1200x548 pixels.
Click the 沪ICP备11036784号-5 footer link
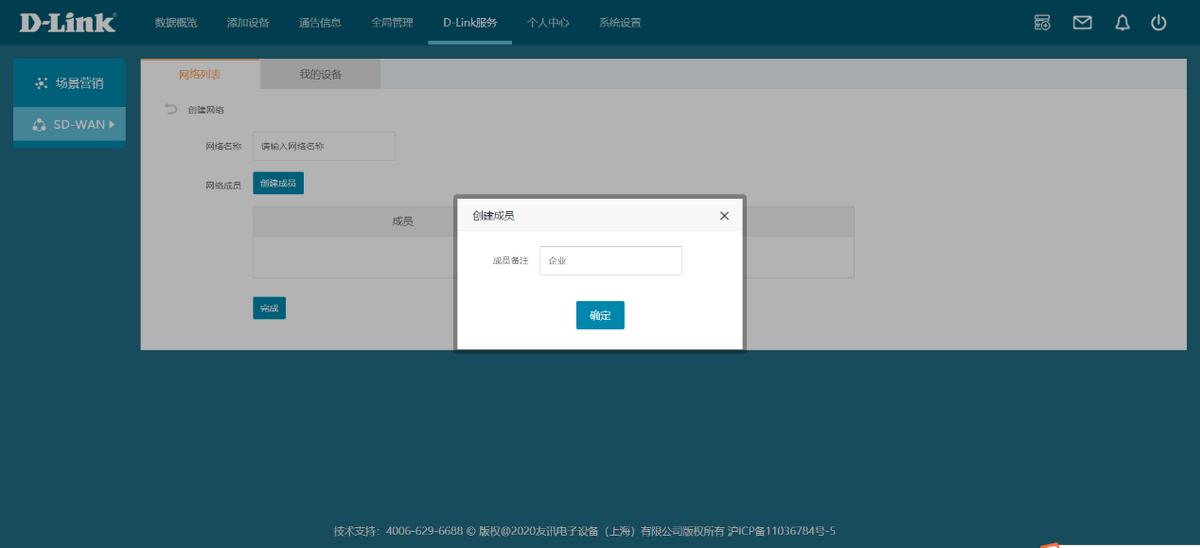[x=781, y=531]
